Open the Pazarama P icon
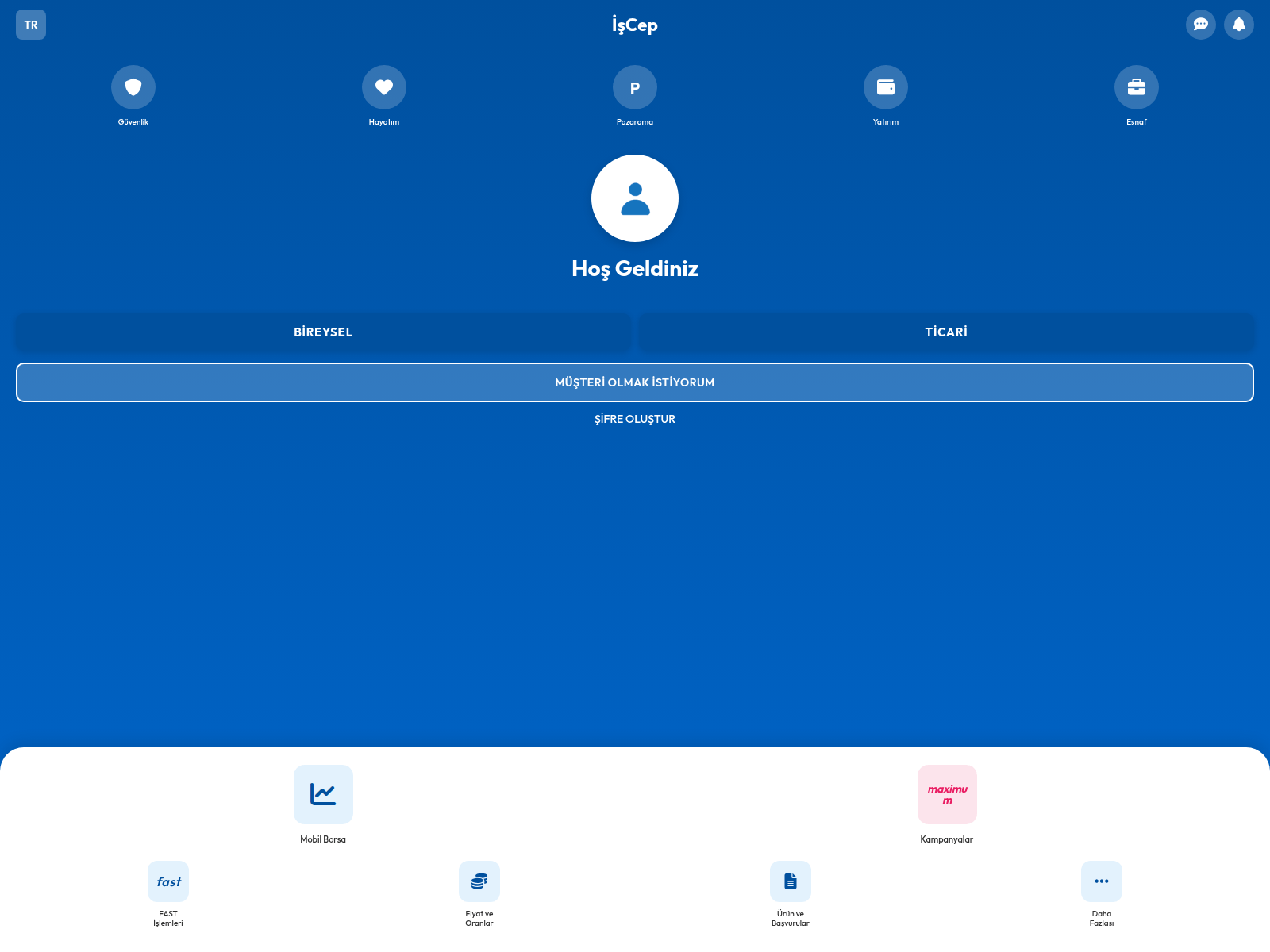The height and width of the screenshot is (952, 1270). (635, 87)
